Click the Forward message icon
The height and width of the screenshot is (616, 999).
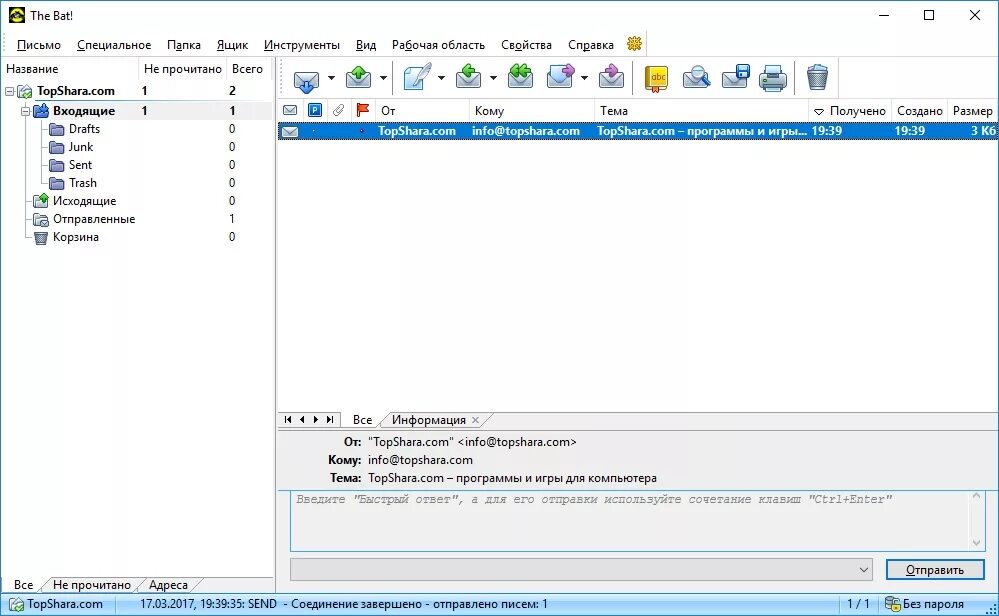point(560,77)
